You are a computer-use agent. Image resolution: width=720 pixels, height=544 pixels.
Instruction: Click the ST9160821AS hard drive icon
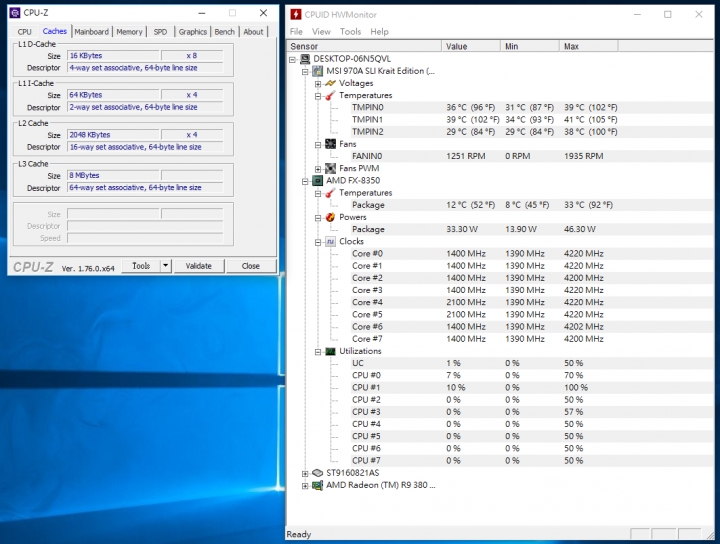click(x=318, y=473)
